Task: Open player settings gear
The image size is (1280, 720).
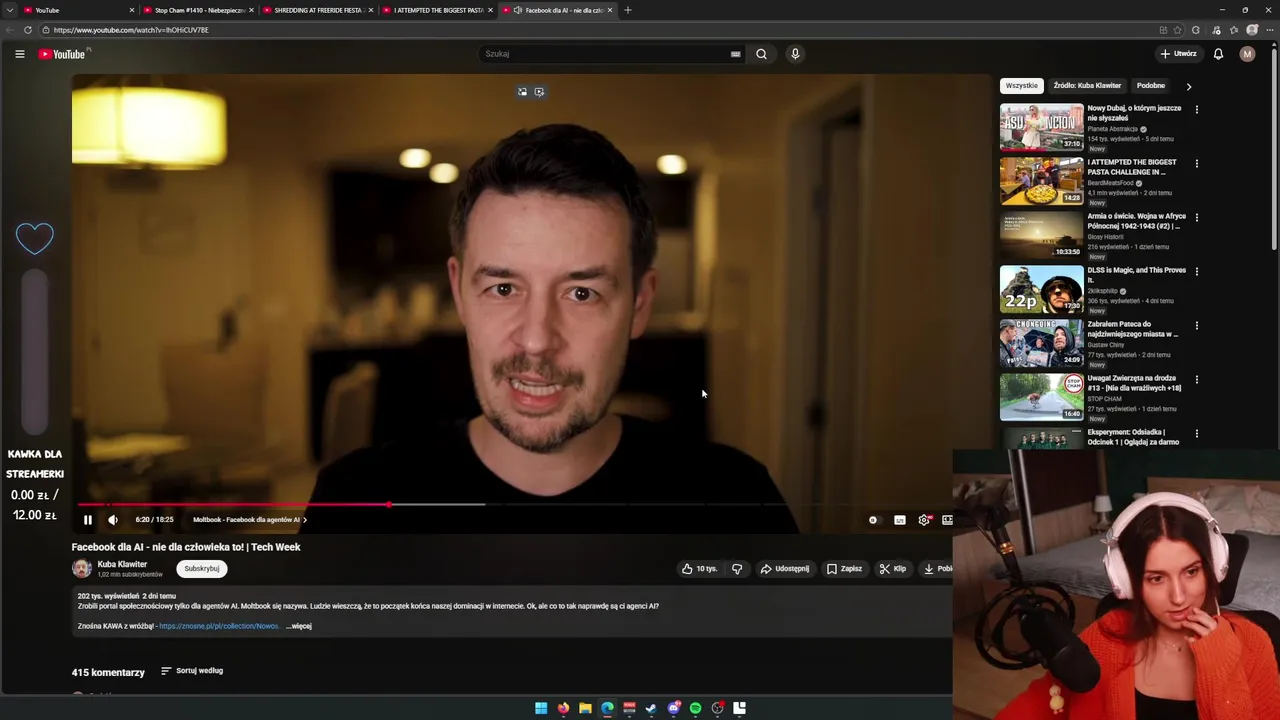Action: coord(924,520)
